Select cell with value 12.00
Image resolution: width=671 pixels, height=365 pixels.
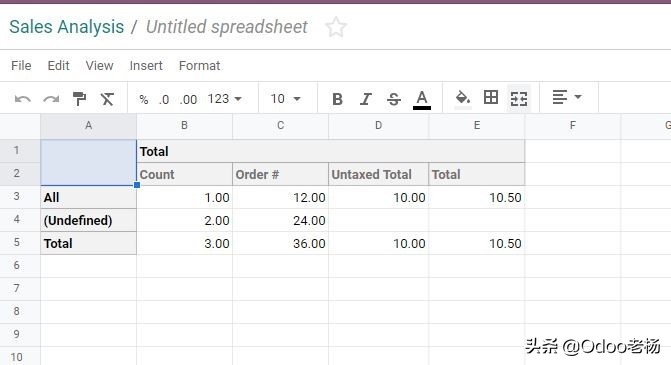[x=280, y=197]
